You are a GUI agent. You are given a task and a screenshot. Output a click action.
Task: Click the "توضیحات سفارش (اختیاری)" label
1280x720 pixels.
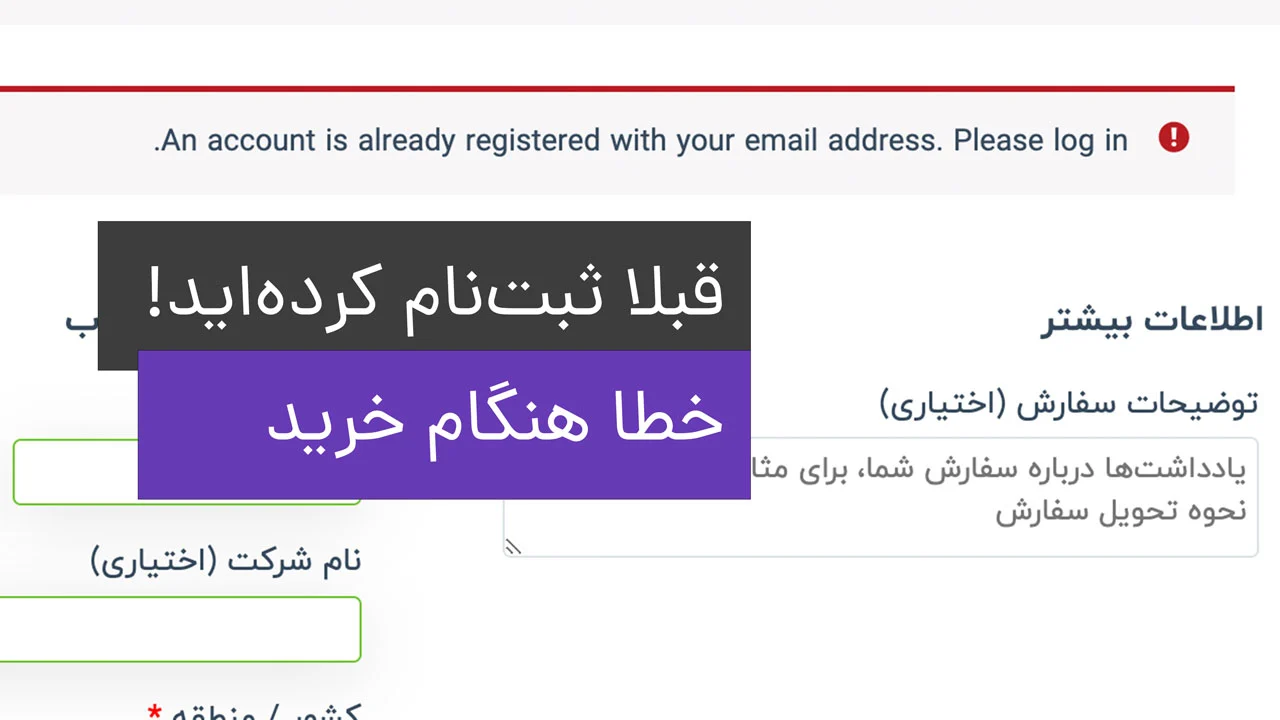[x=1069, y=403]
